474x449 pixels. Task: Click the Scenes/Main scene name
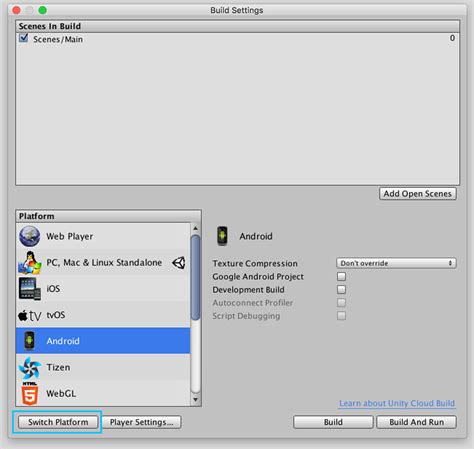pos(58,39)
